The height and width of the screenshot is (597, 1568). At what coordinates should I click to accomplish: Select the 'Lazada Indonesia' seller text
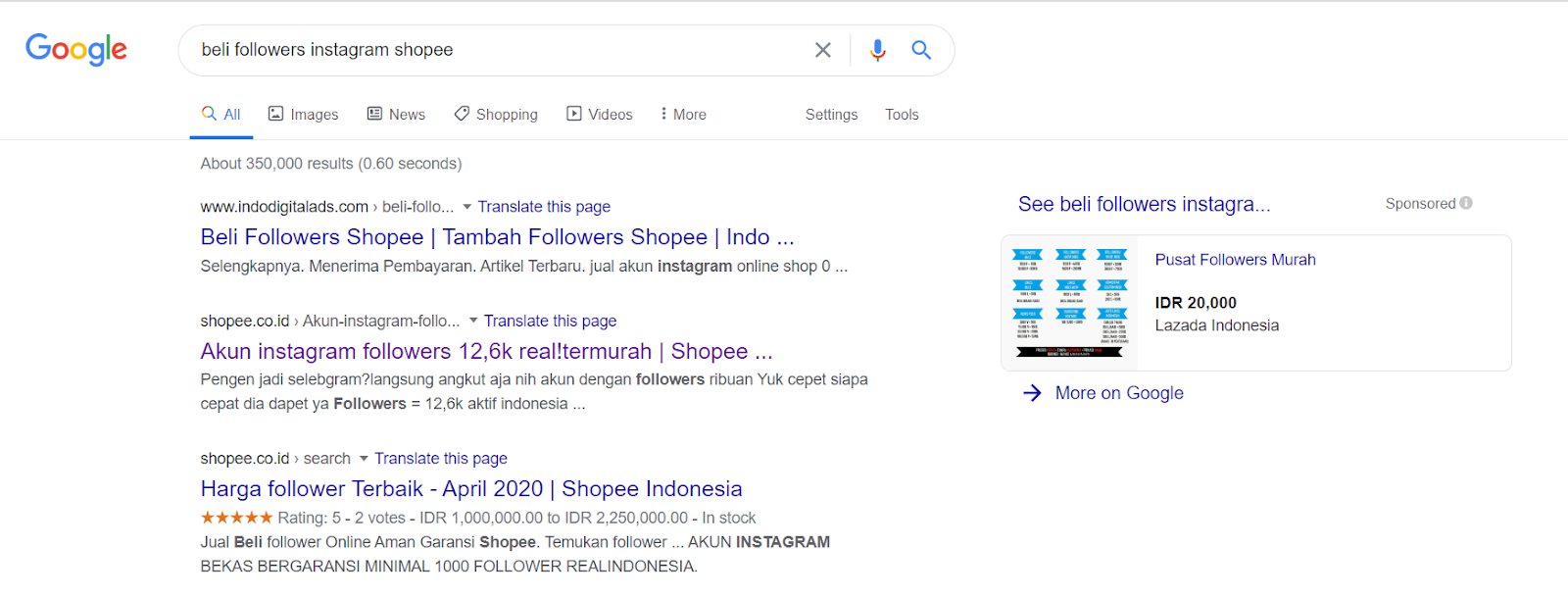pyautogui.click(x=1216, y=325)
